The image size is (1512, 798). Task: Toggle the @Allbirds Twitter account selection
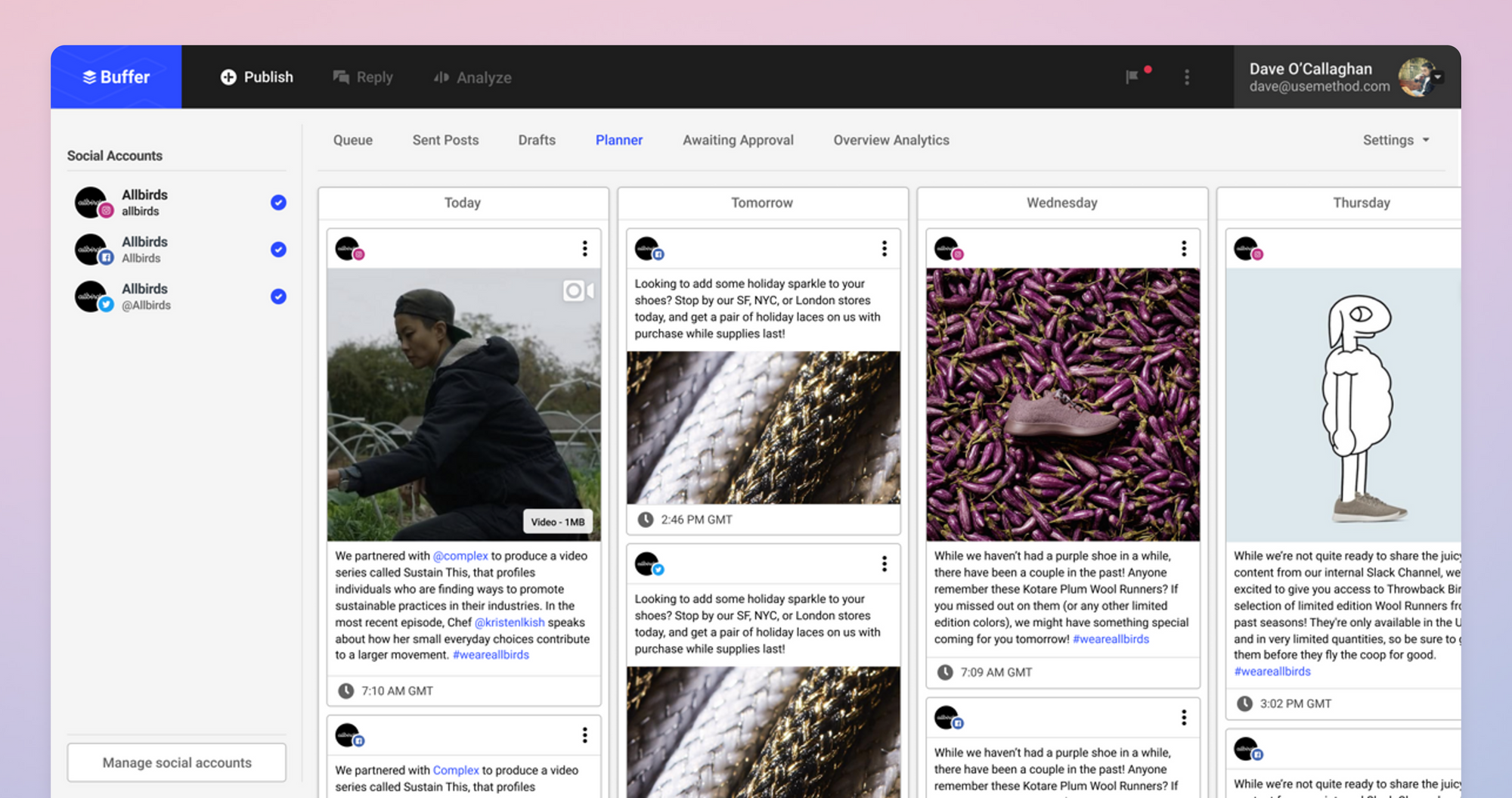[278, 297]
